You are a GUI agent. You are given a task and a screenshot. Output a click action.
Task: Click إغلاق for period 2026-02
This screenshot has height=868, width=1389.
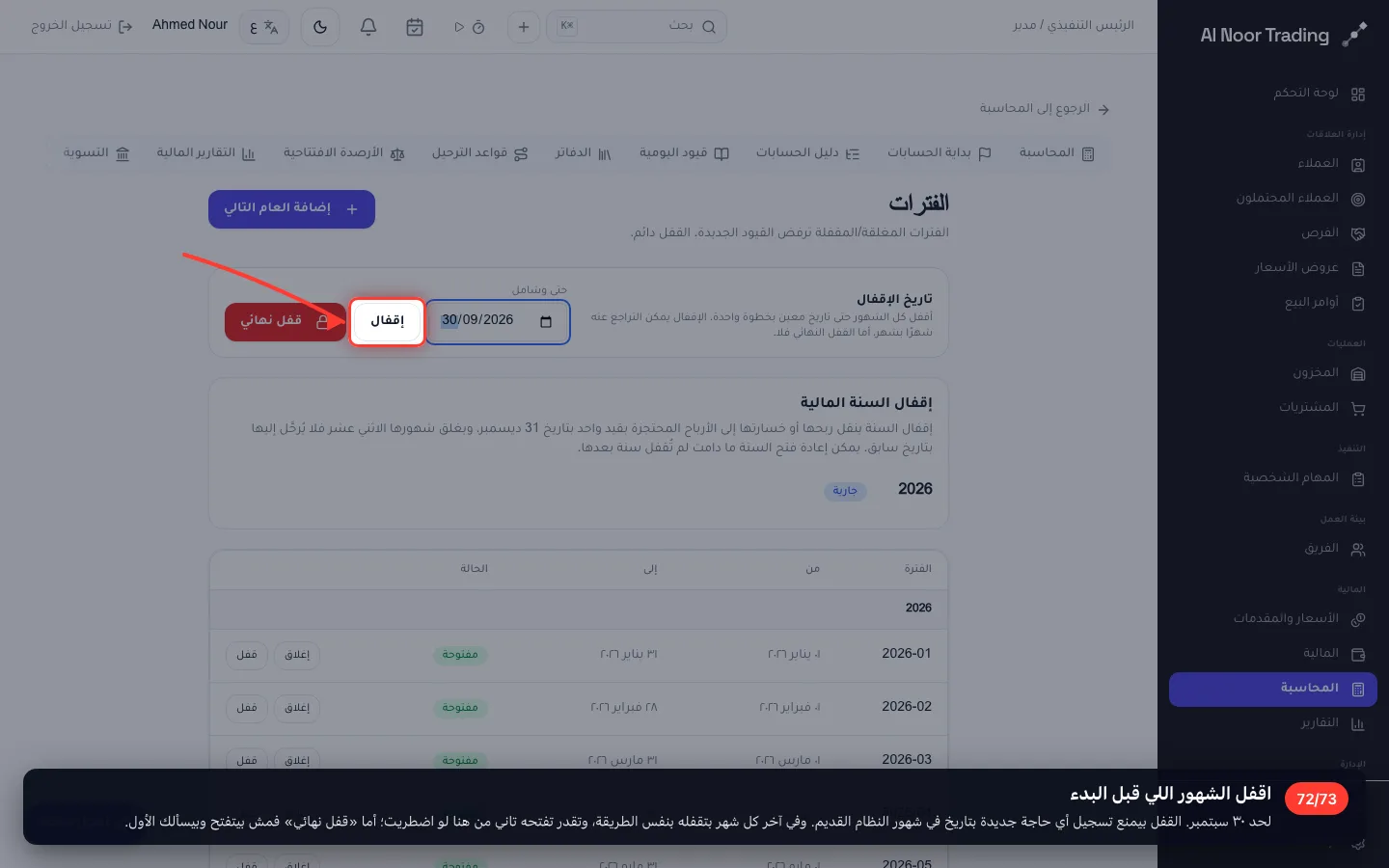tap(297, 708)
